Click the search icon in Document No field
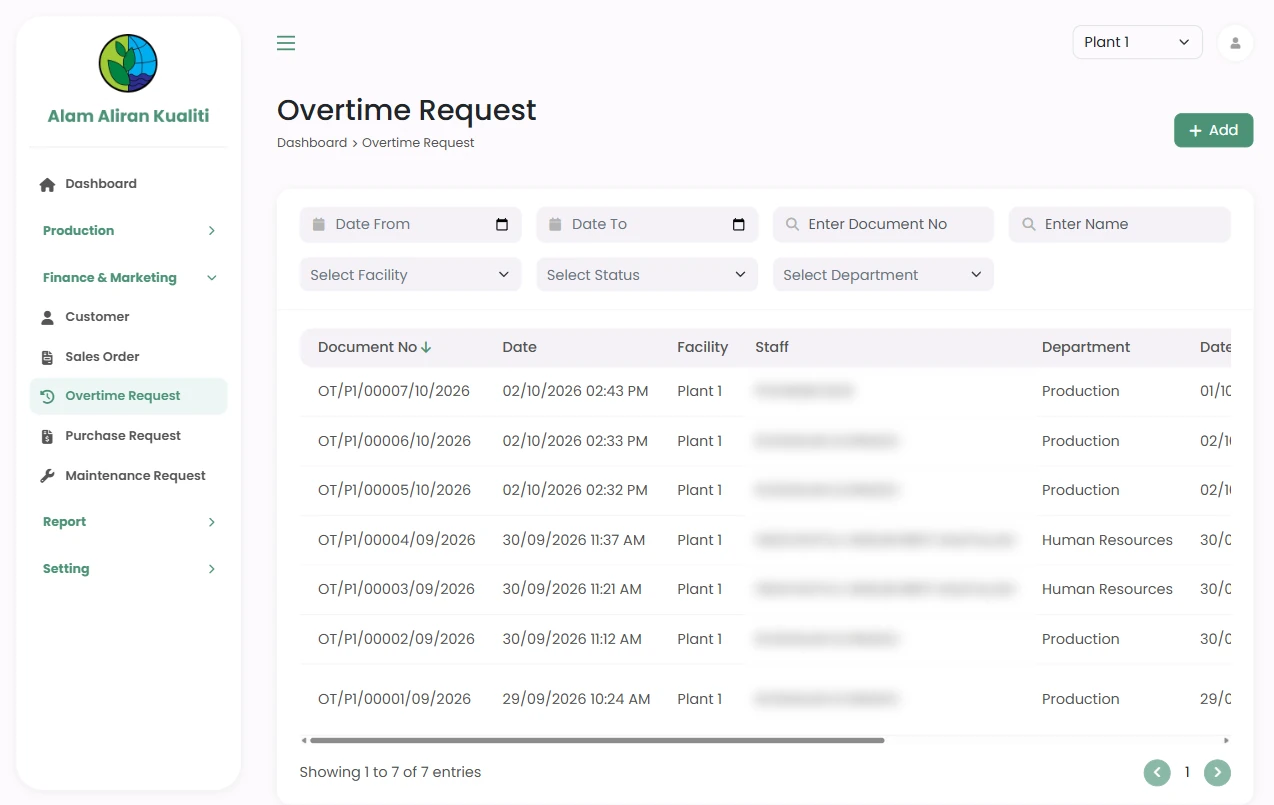The height and width of the screenshot is (805, 1274). [792, 224]
